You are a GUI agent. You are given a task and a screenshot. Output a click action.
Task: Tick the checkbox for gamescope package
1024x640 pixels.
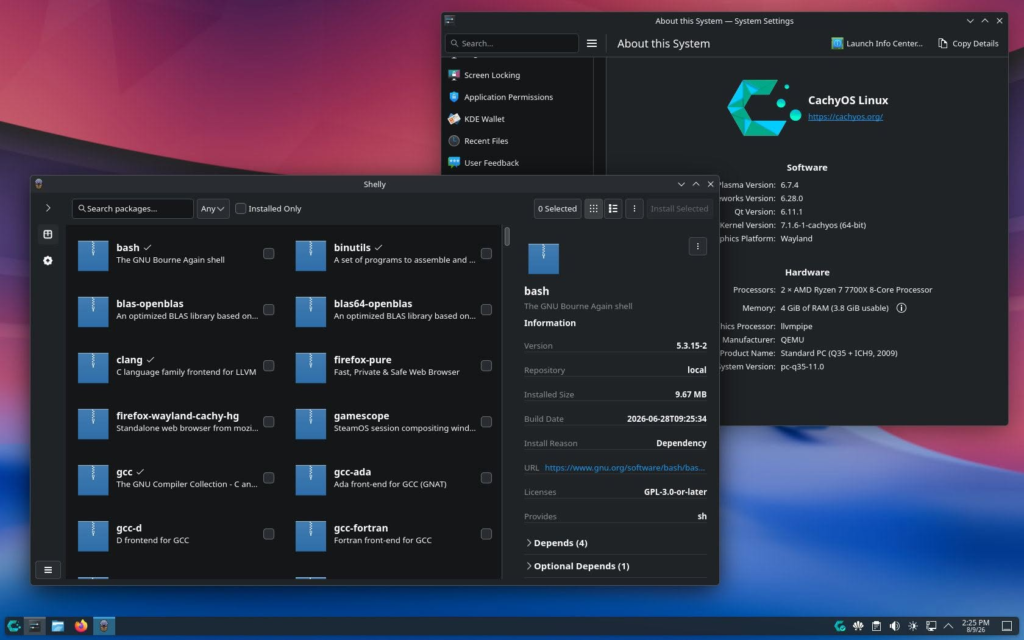point(487,422)
